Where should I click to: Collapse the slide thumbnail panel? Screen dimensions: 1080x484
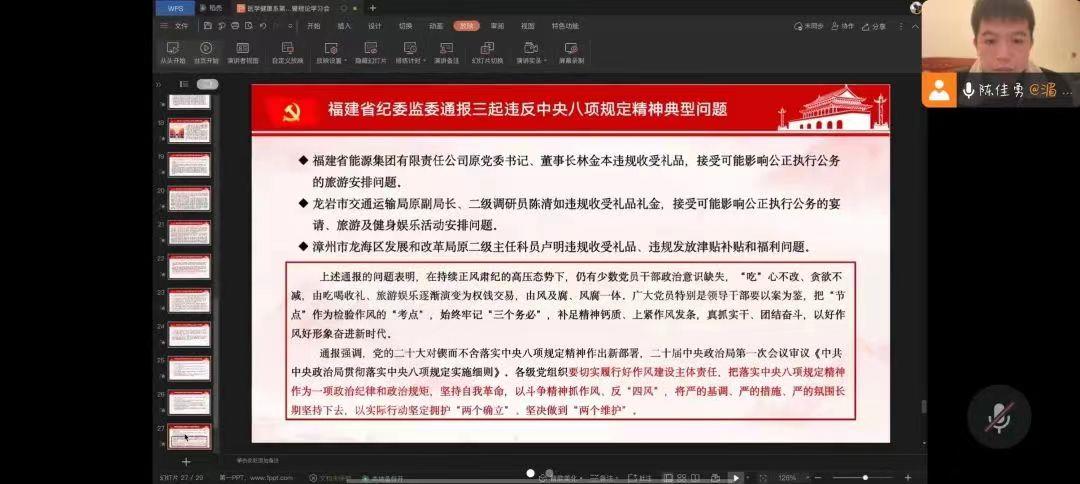(x=159, y=84)
